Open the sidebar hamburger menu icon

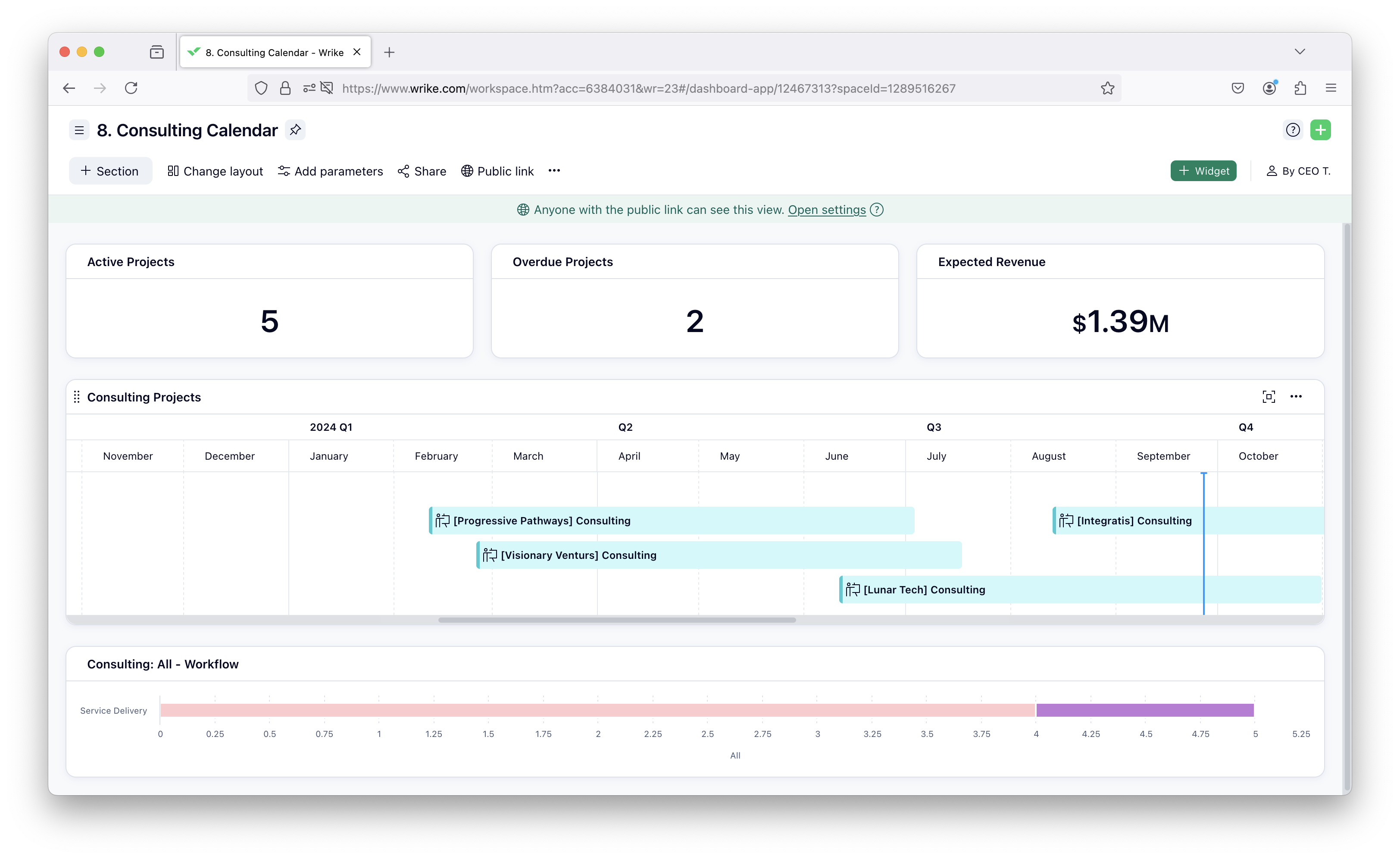coord(79,130)
